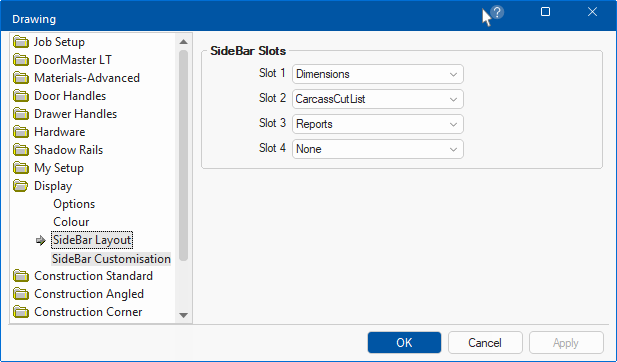Select the Colour item under Display

coord(71,222)
